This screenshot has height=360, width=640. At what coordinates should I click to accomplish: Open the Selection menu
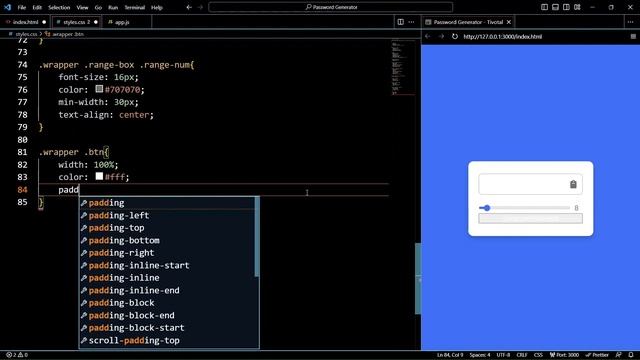click(x=59, y=7)
